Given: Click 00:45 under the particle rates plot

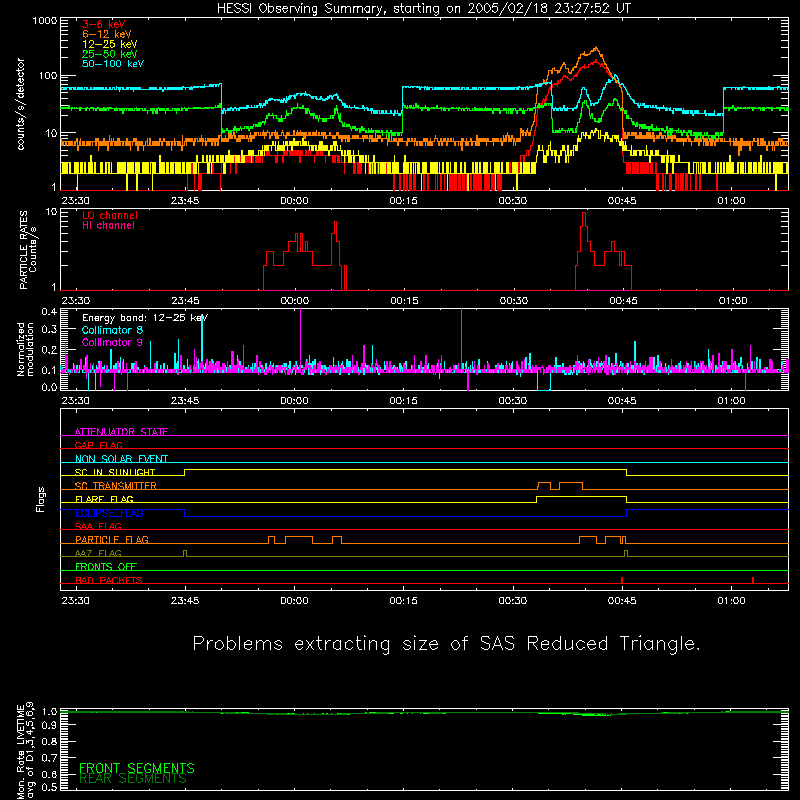Looking at the screenshot, I should coord(623,301).
